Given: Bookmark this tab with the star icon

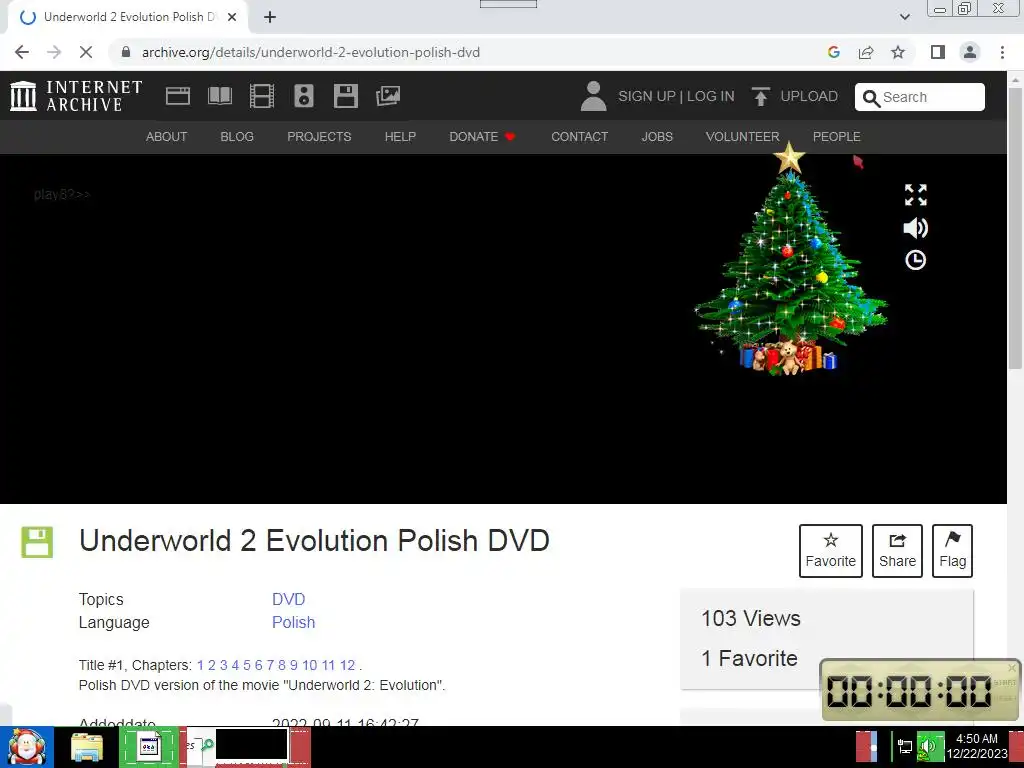Looking at the screenshot, I should tap(898, 52).
